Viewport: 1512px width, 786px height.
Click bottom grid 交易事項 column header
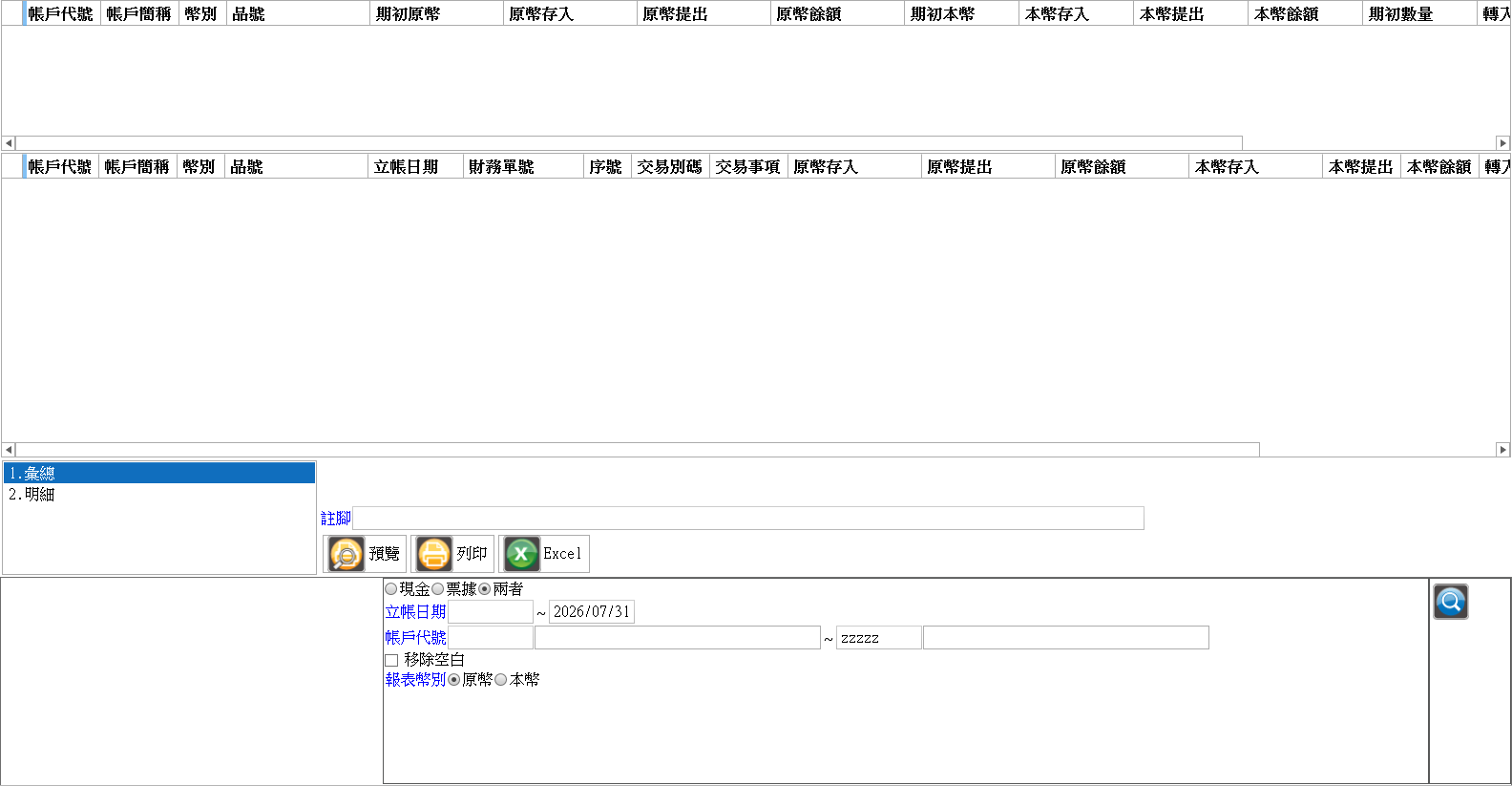748,167
